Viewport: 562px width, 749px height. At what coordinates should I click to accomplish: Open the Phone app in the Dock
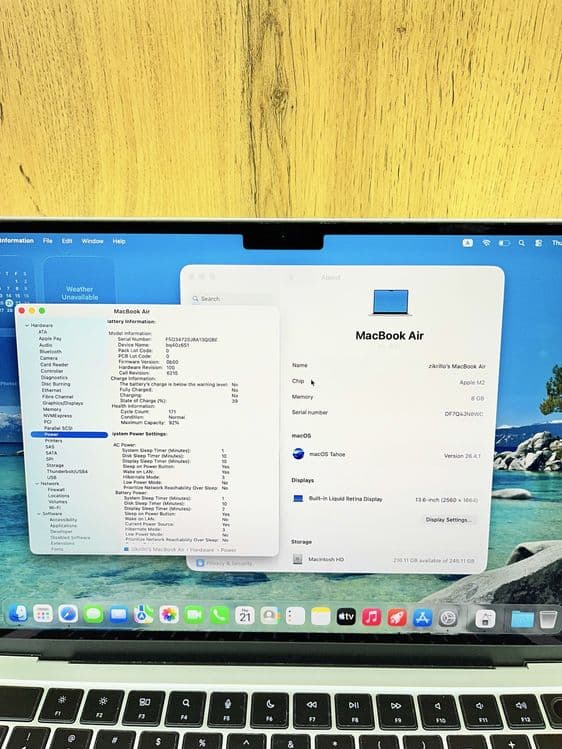pyautogui.click(x=219, y=615)
